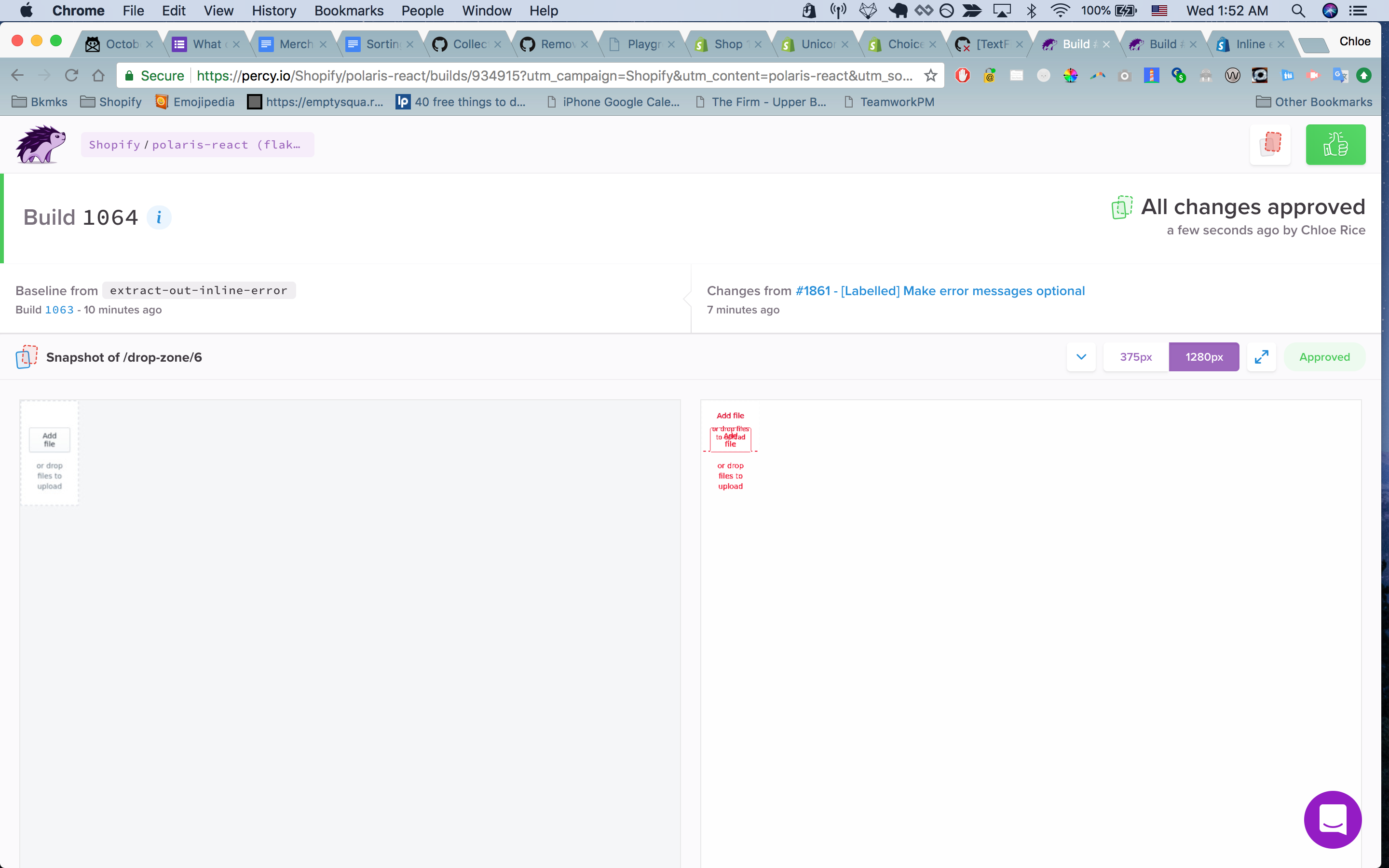Screen dimensions: 1389x868
Task: Open the snapshot in fullscreen view
Action: click(1261, 357)
